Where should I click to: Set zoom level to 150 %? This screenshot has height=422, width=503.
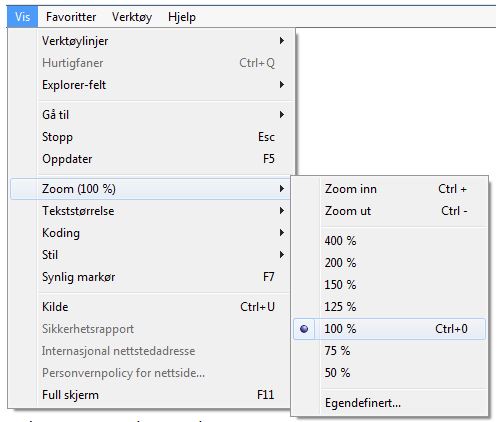coord(389,285)
